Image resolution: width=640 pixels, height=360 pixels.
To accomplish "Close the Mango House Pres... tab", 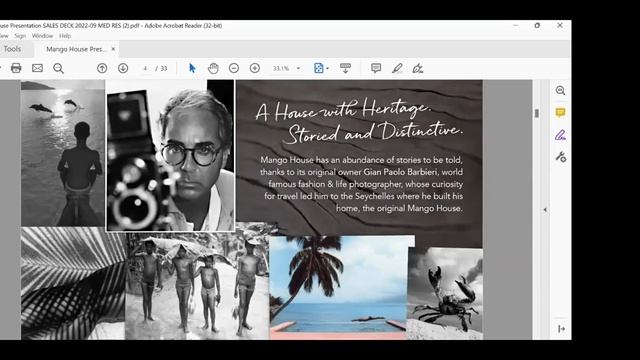I will tap(113, 49).
